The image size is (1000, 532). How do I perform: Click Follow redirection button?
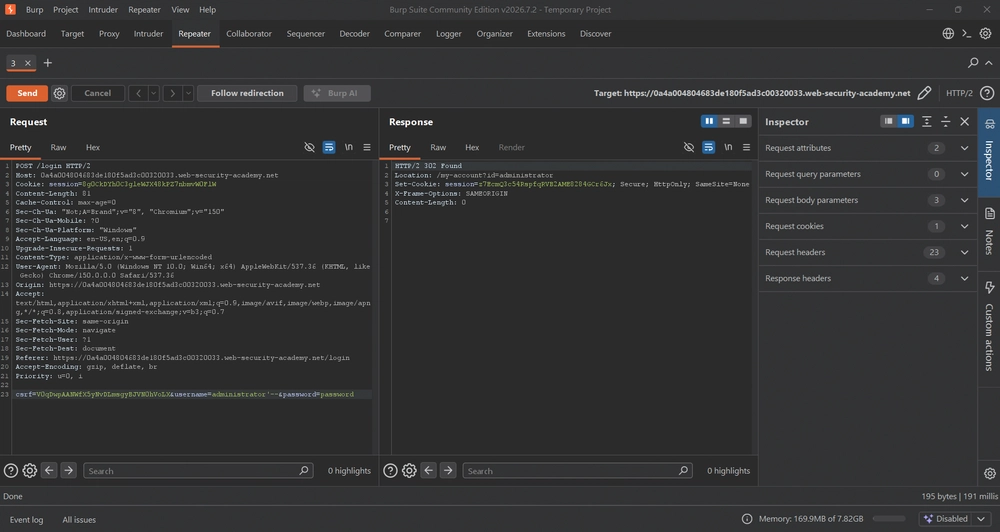[247, 93]
